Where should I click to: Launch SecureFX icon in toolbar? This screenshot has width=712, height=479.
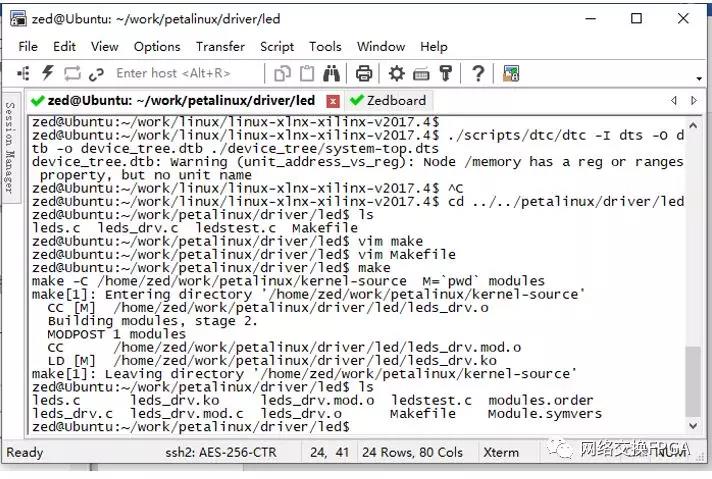(x=511, y=73)
